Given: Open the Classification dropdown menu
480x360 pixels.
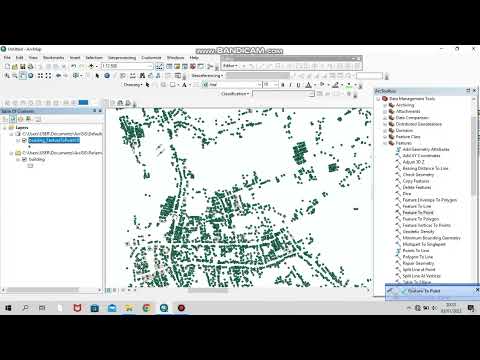Looking at the screenshot, I should (x=235, y=94).
